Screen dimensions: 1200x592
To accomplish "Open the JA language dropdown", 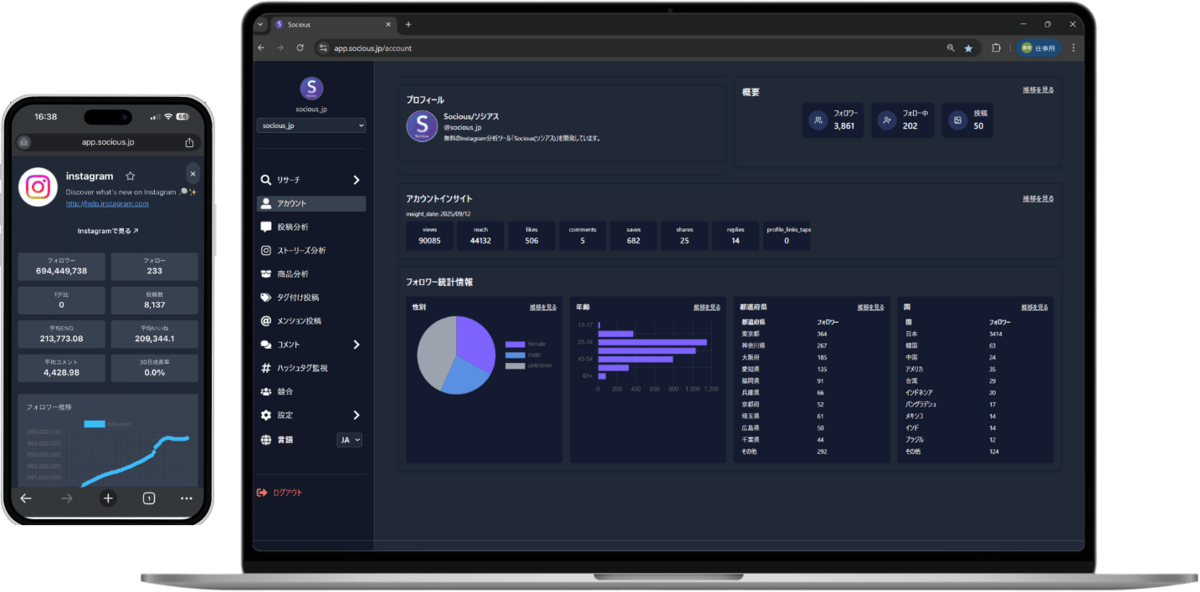I will pos(350,440).
